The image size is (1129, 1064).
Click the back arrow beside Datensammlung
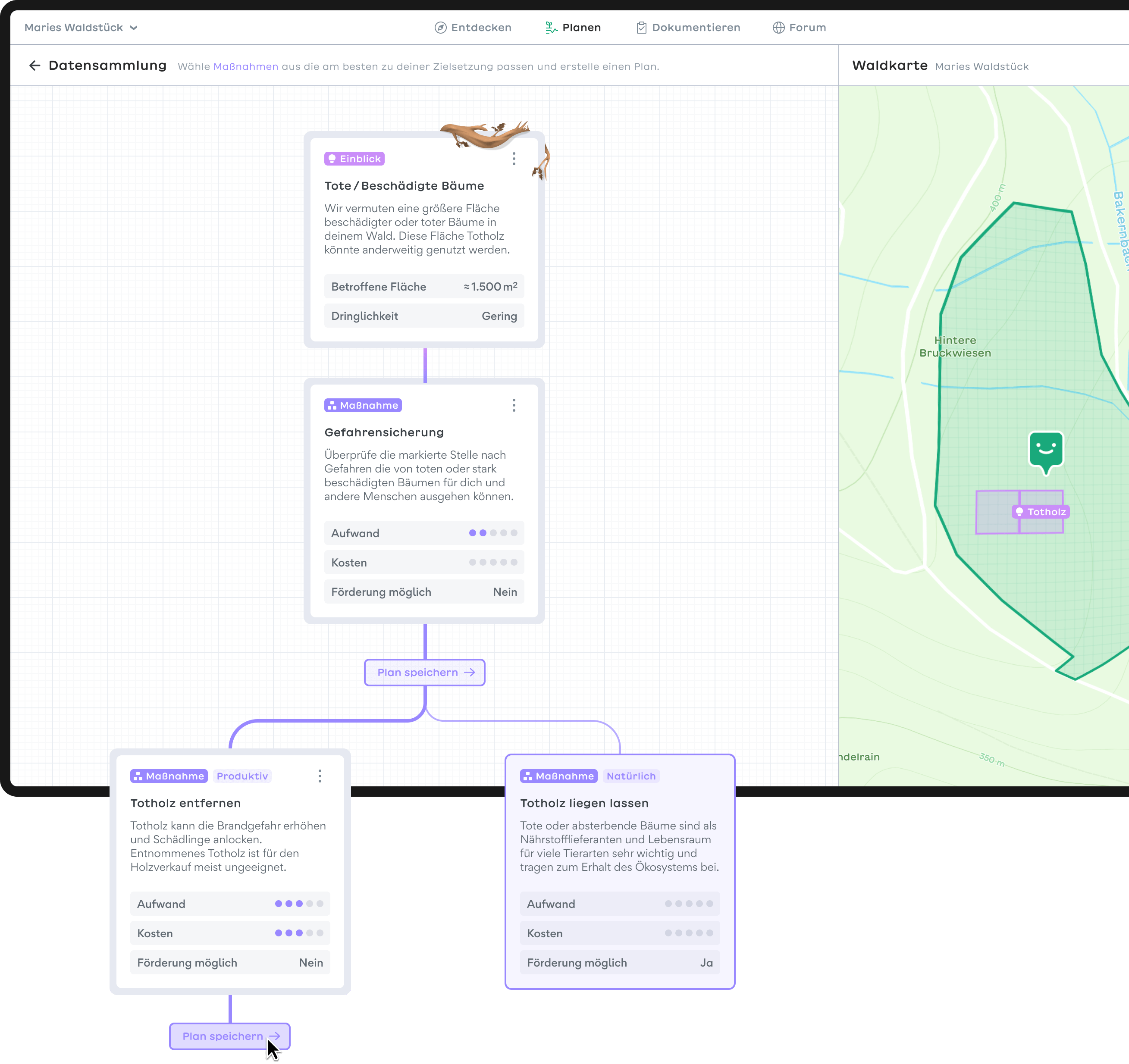34,66
